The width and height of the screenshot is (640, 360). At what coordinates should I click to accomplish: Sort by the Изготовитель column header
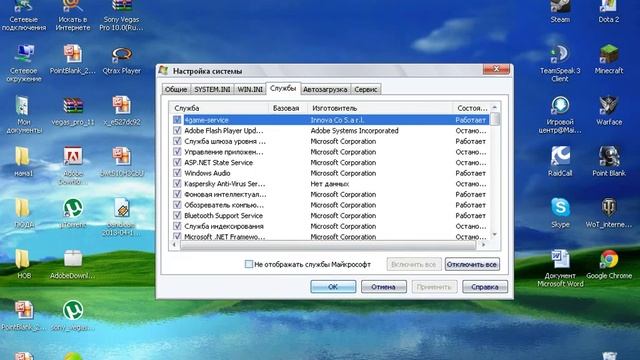(x=380, y=108)
